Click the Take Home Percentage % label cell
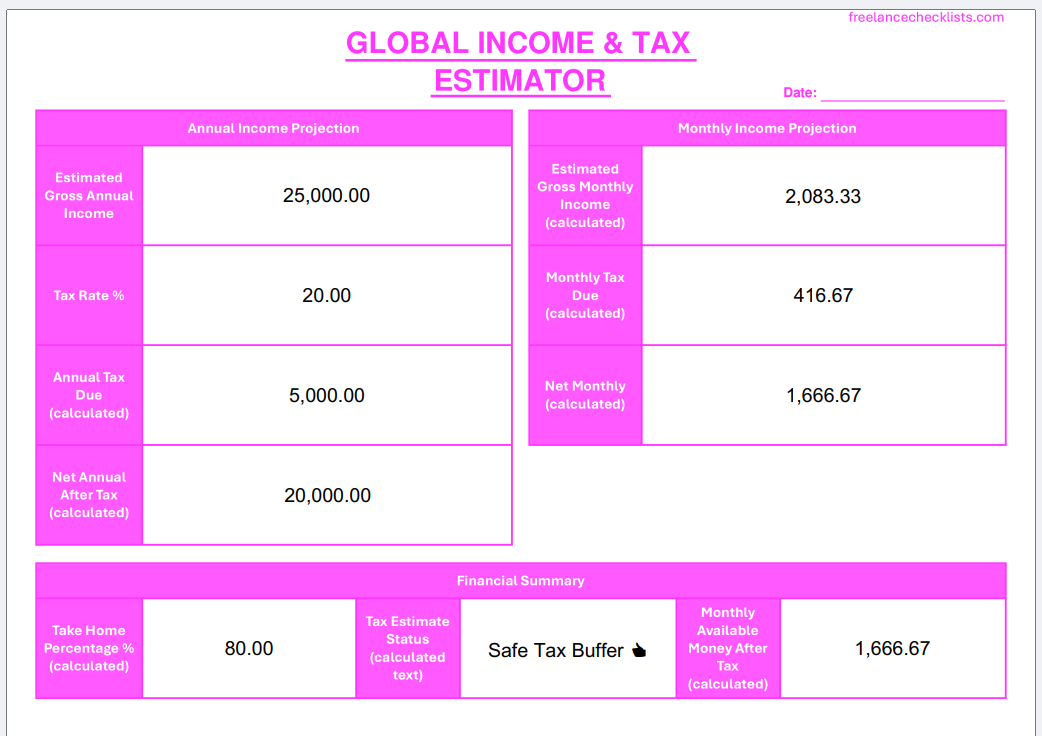The height and width of the screenshot is (736, 1042). tap(89, 648)
